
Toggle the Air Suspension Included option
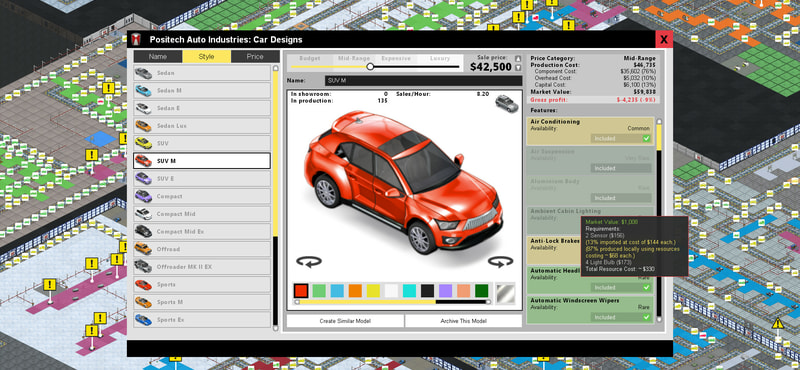tap(621, 168)
